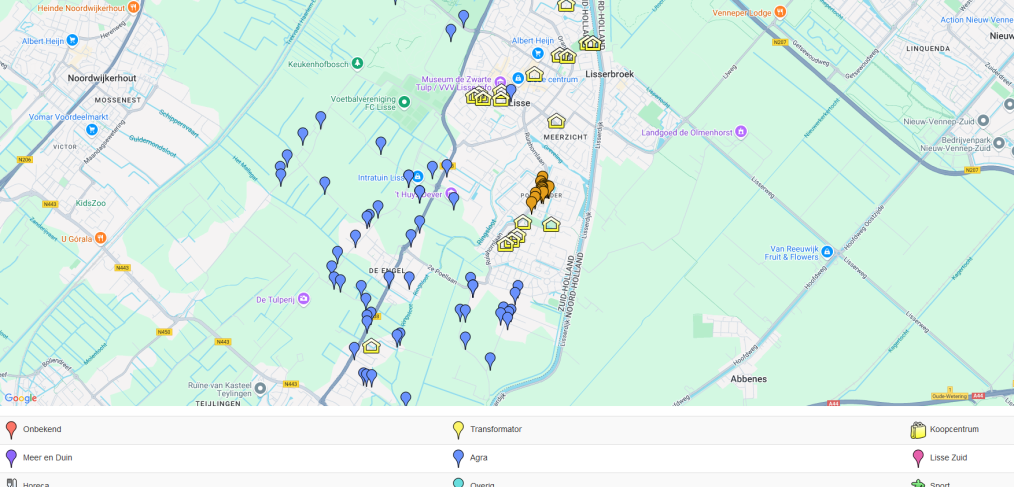1014x487 pixels.
Task: Open the Venneper Lodge restaurant marker
Action: coord(780,13)
